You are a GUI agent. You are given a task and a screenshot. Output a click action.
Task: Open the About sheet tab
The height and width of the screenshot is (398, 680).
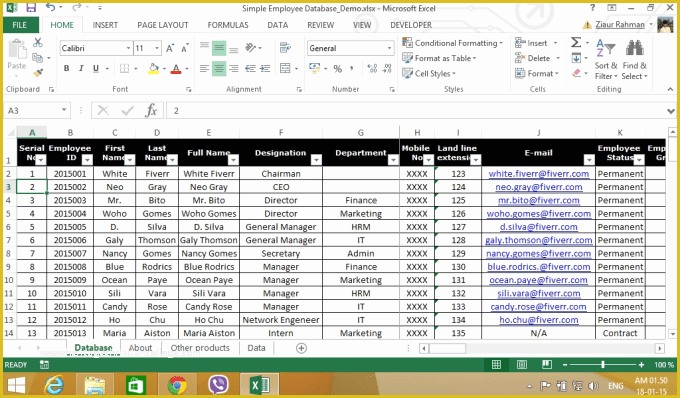(140, 348)
